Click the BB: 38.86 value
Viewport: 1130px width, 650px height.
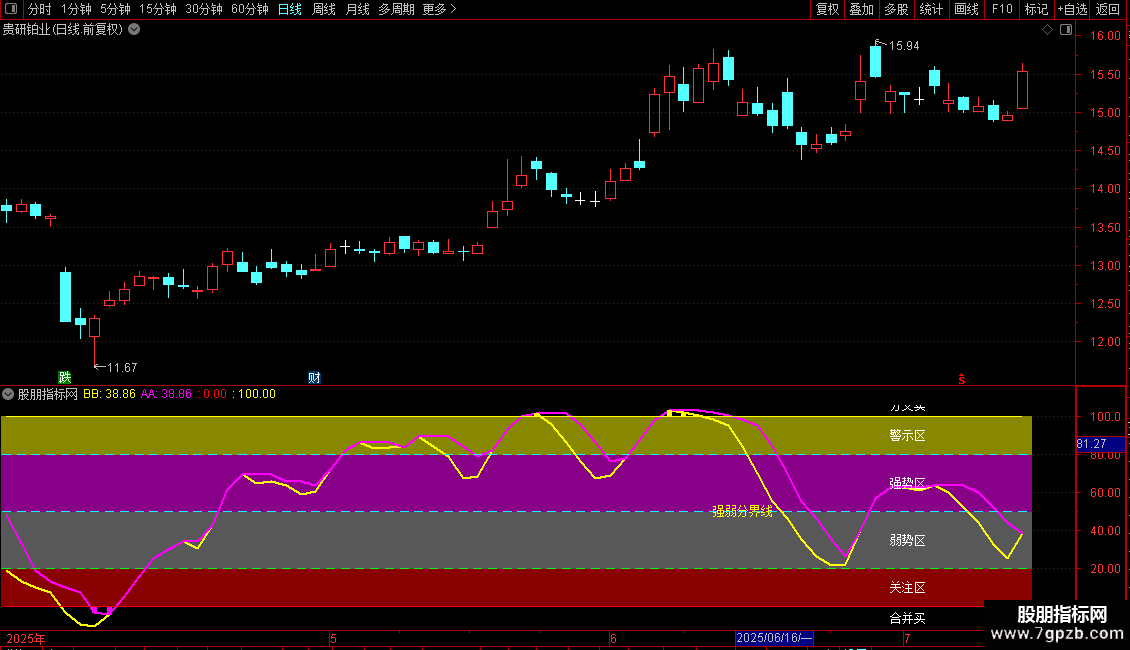click(110, 394)
